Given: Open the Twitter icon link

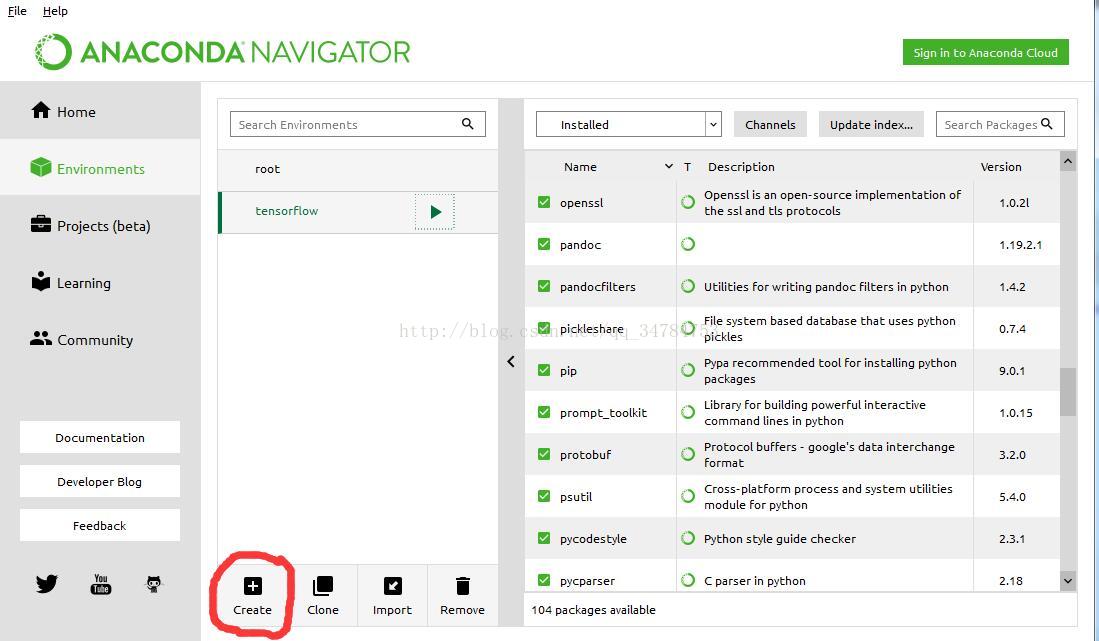Looking at the screenshot, I should pyautogui.click(x=47, y=584).
